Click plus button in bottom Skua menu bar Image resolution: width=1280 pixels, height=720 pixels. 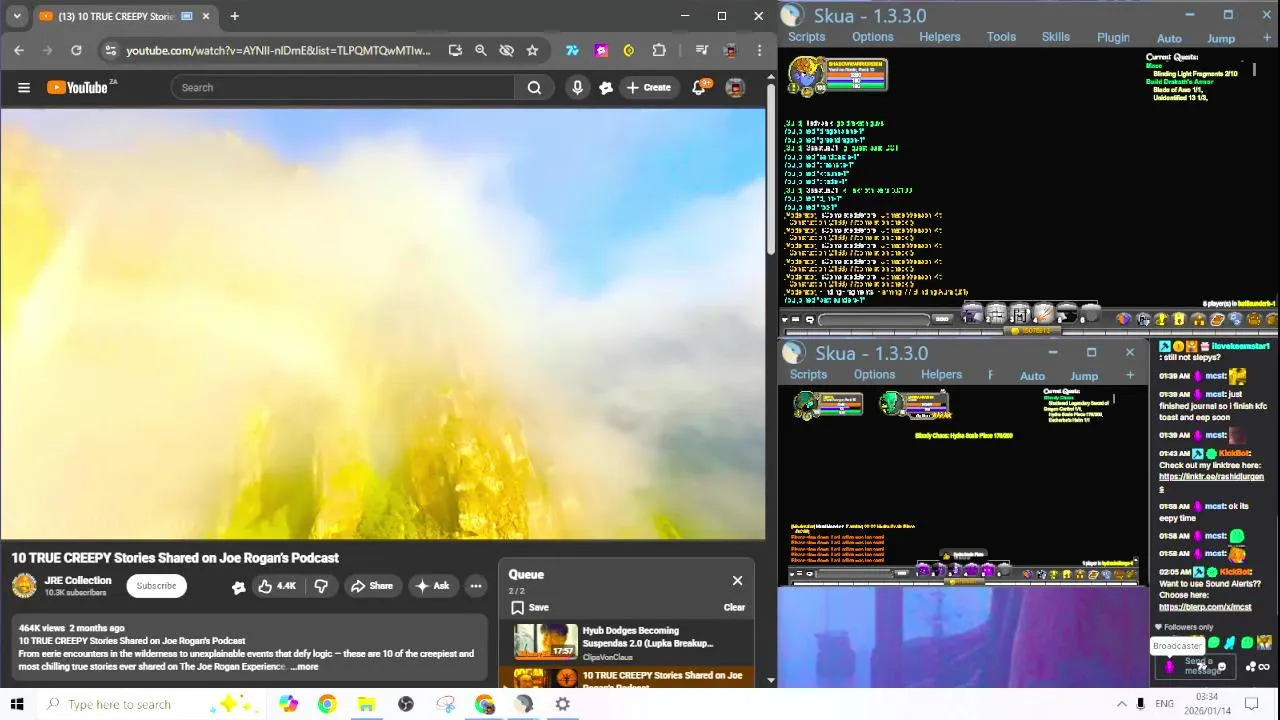point(1130,375)
